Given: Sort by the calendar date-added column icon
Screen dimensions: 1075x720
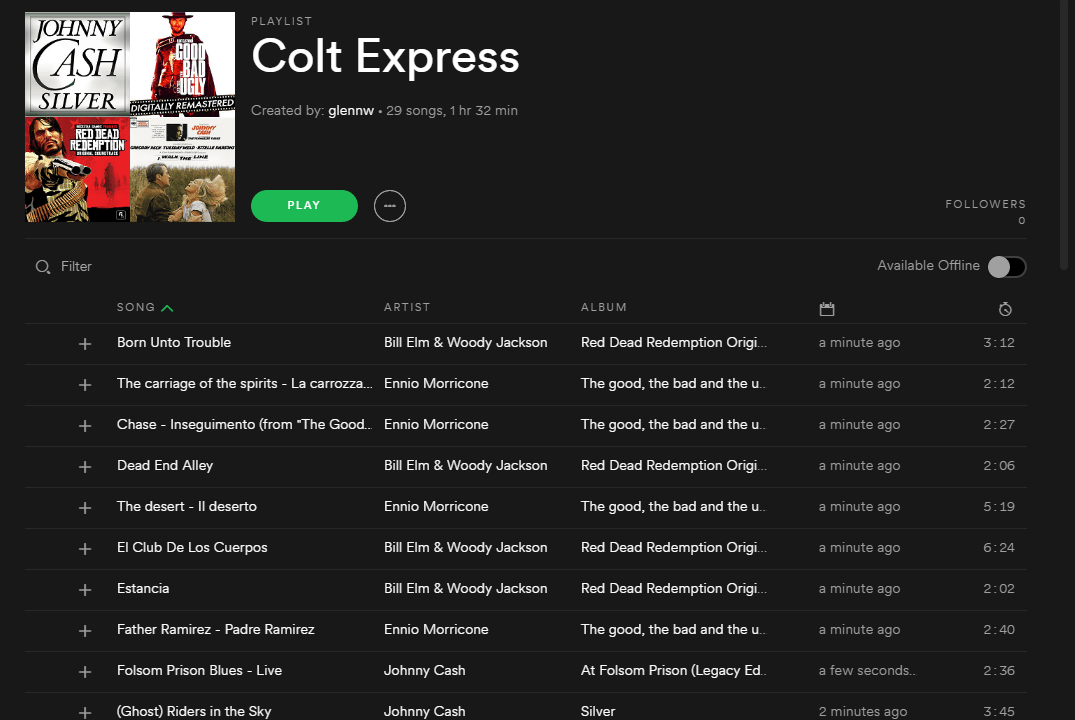Looking at the screenshot, I should (827, 309).
